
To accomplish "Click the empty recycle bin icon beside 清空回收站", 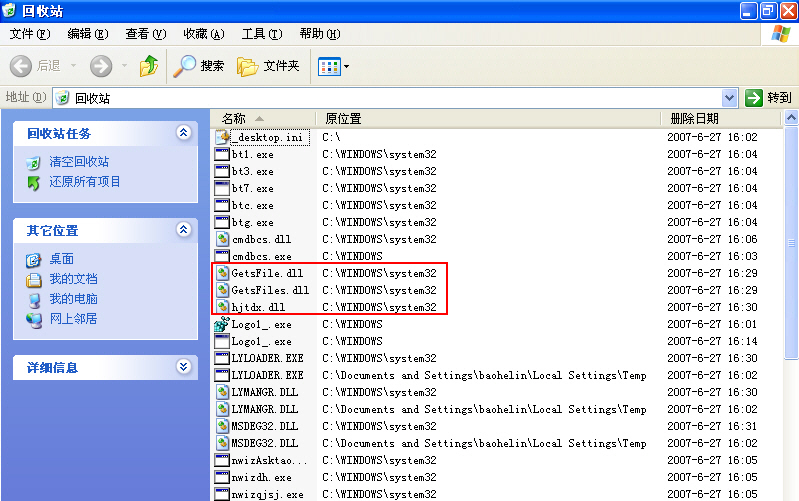I will point(34,163).
